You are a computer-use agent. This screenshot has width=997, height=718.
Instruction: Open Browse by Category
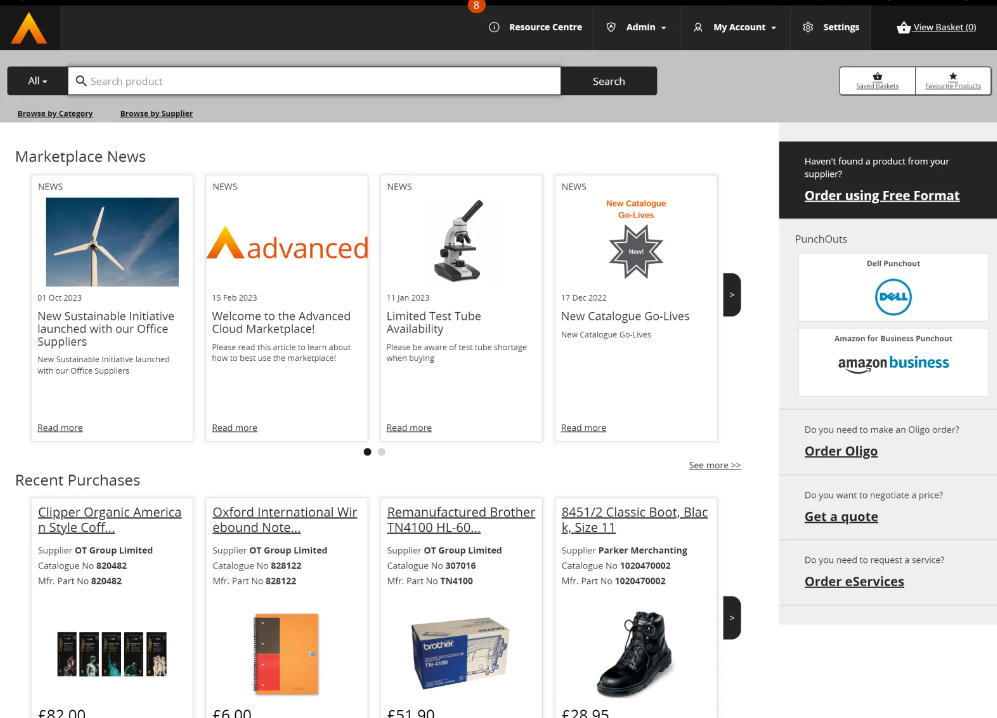tap(55, 113)
